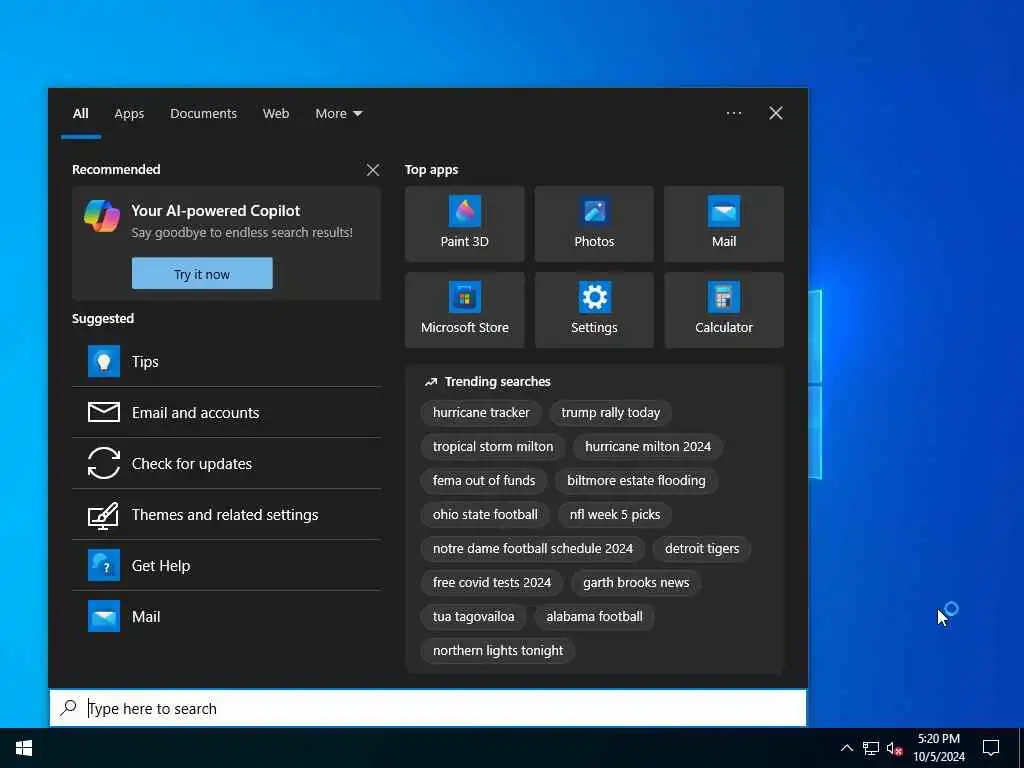
Task: Dismiss the Recommended section
Action: click(373, 170)
